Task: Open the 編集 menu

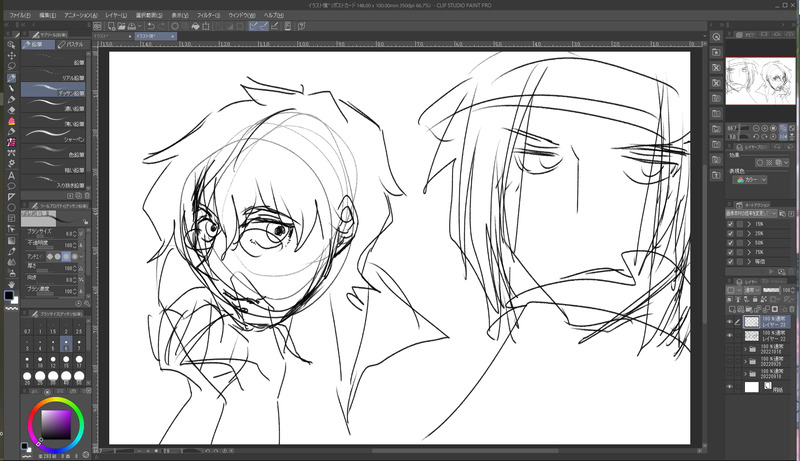Action: pos(48,15)
